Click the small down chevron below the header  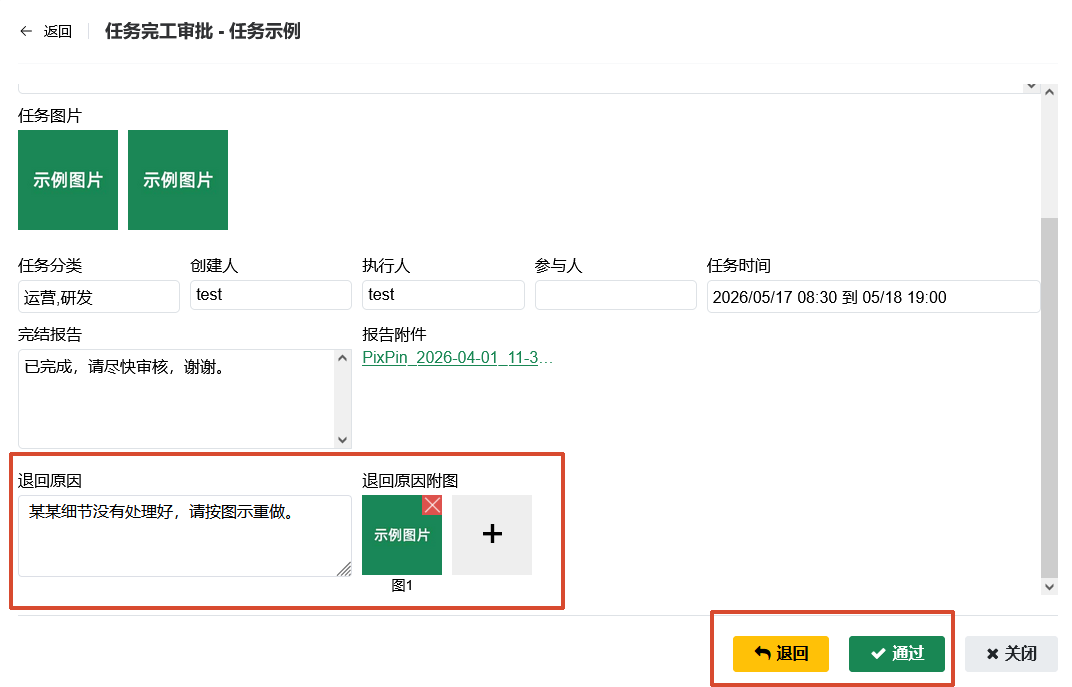point(1031,87)
